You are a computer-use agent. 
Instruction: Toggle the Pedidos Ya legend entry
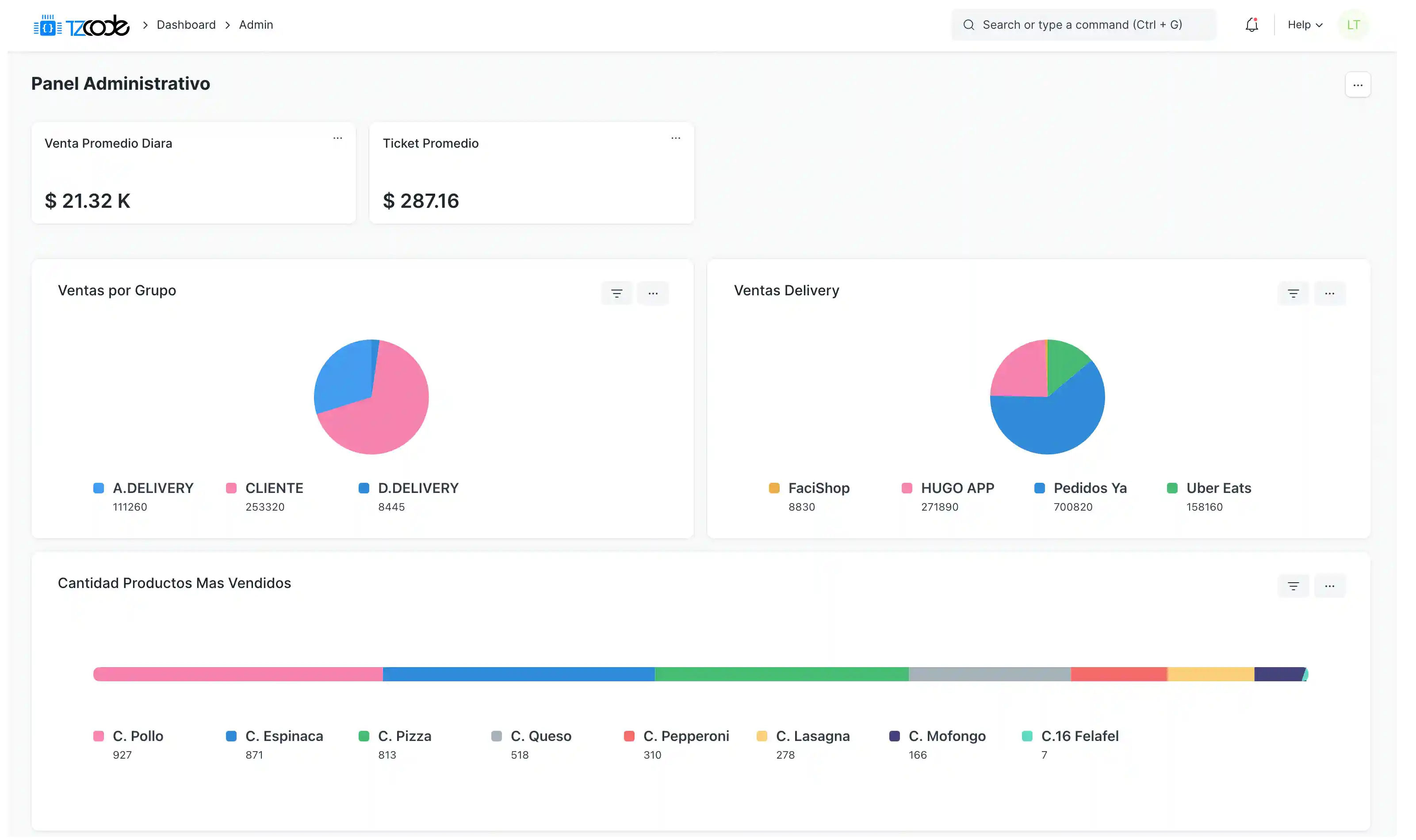(x=1089, y=488)
